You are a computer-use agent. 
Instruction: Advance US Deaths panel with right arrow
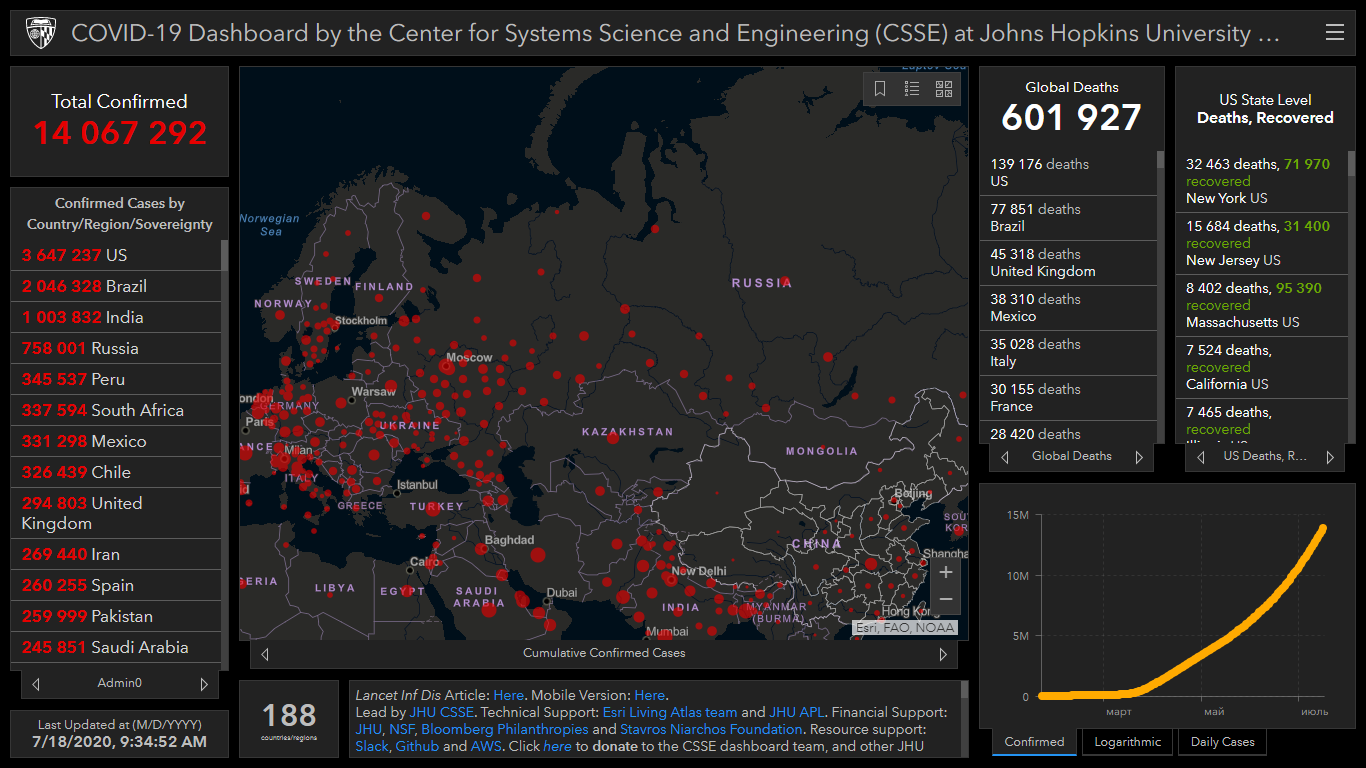click(1329, 457)
